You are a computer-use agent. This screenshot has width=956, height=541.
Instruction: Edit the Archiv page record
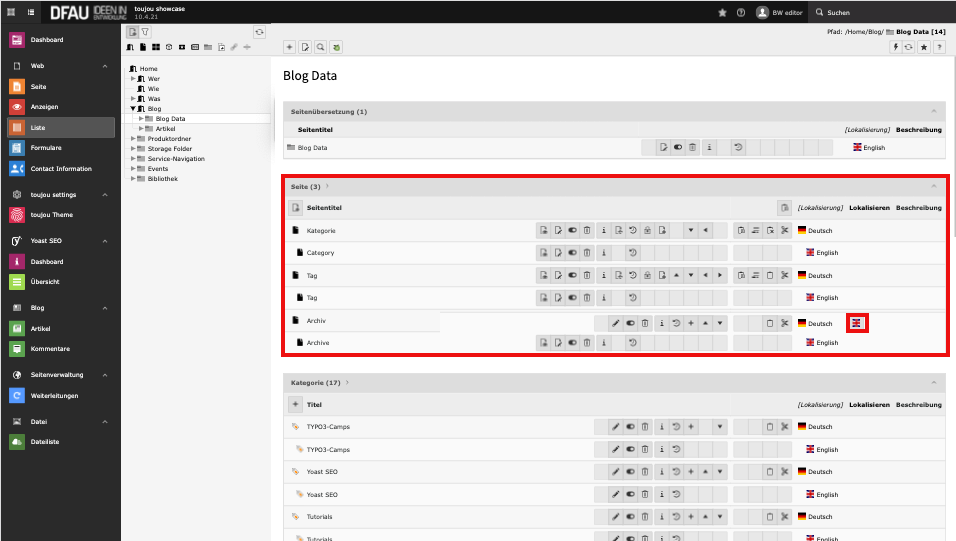(x=615, y=323)
